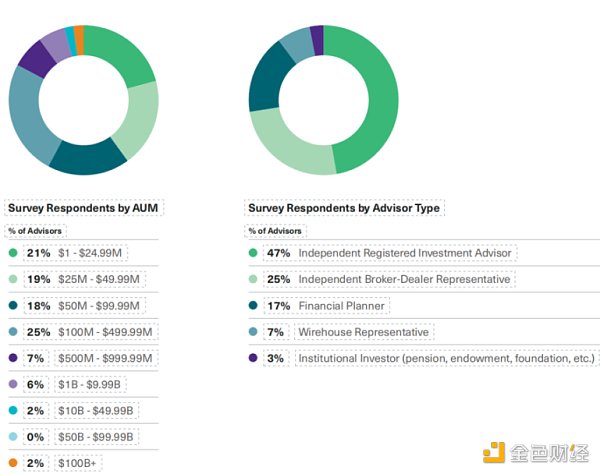Click the 47% value in the Advisor Type legend

point(277,253)
